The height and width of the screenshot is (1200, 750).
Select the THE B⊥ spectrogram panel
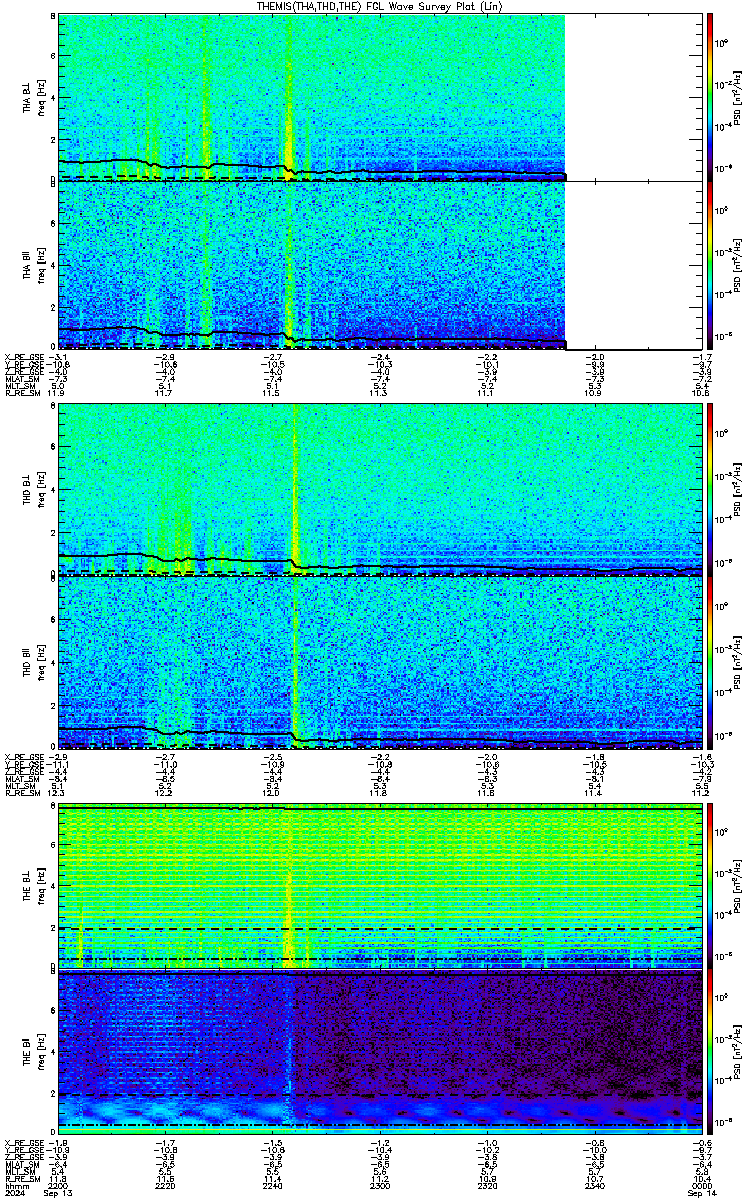[x=381, y=886]
